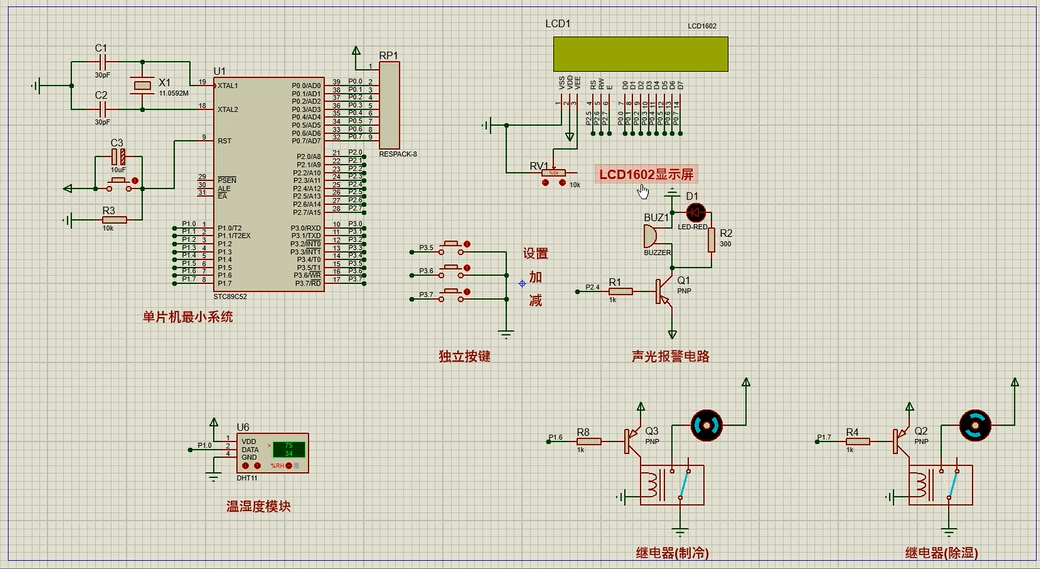
Task: Select the dehumidify relay motor symbol
Action: point(973,425)
